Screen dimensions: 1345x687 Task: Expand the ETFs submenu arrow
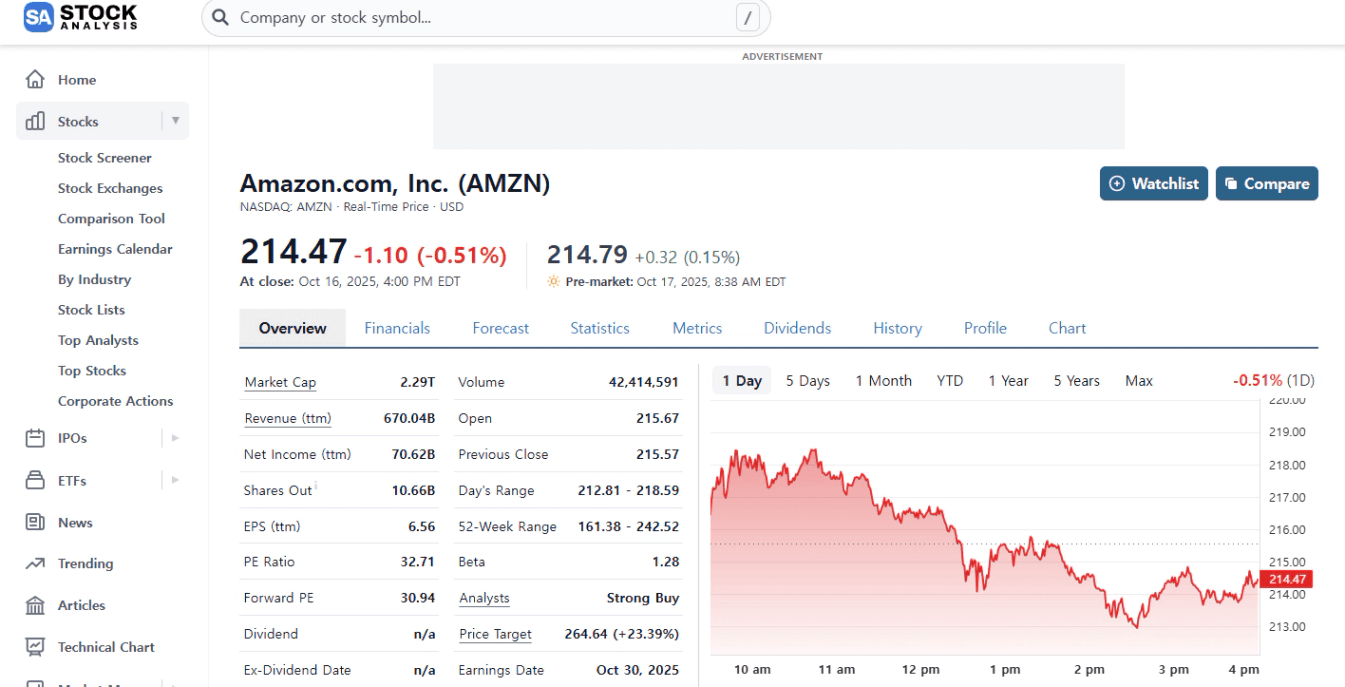coord(175,480)
